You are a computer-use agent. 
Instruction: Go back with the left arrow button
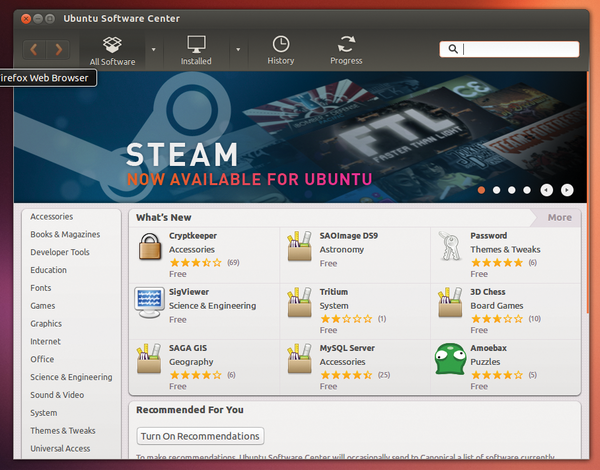pos(34,49)
